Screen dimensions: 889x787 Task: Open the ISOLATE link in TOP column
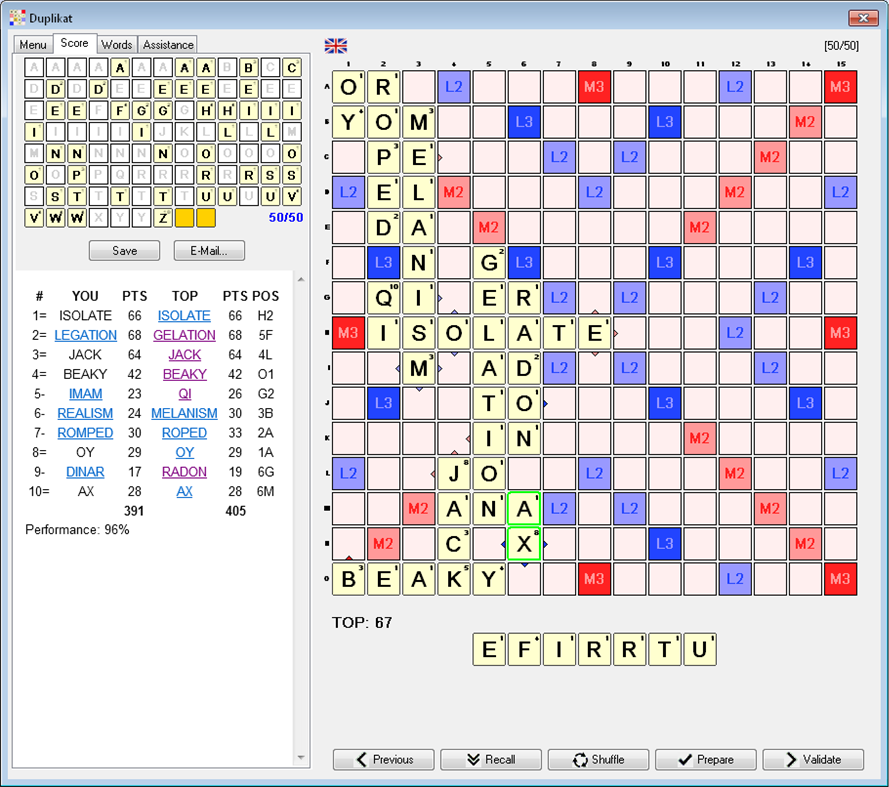click(x=184, y=315)
